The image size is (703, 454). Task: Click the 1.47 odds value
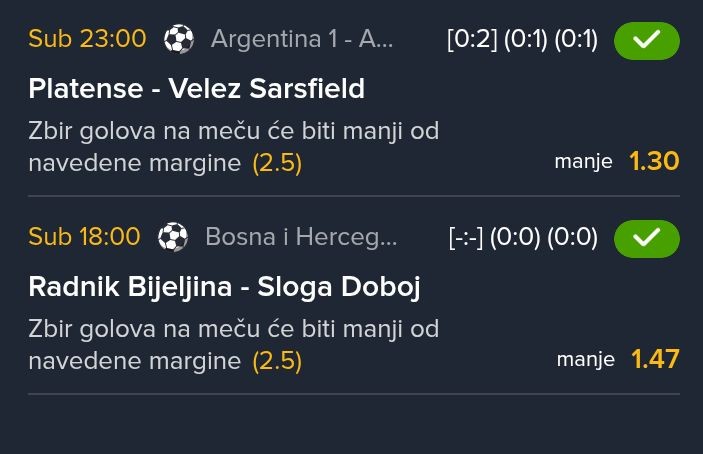[x=655, y=359]
